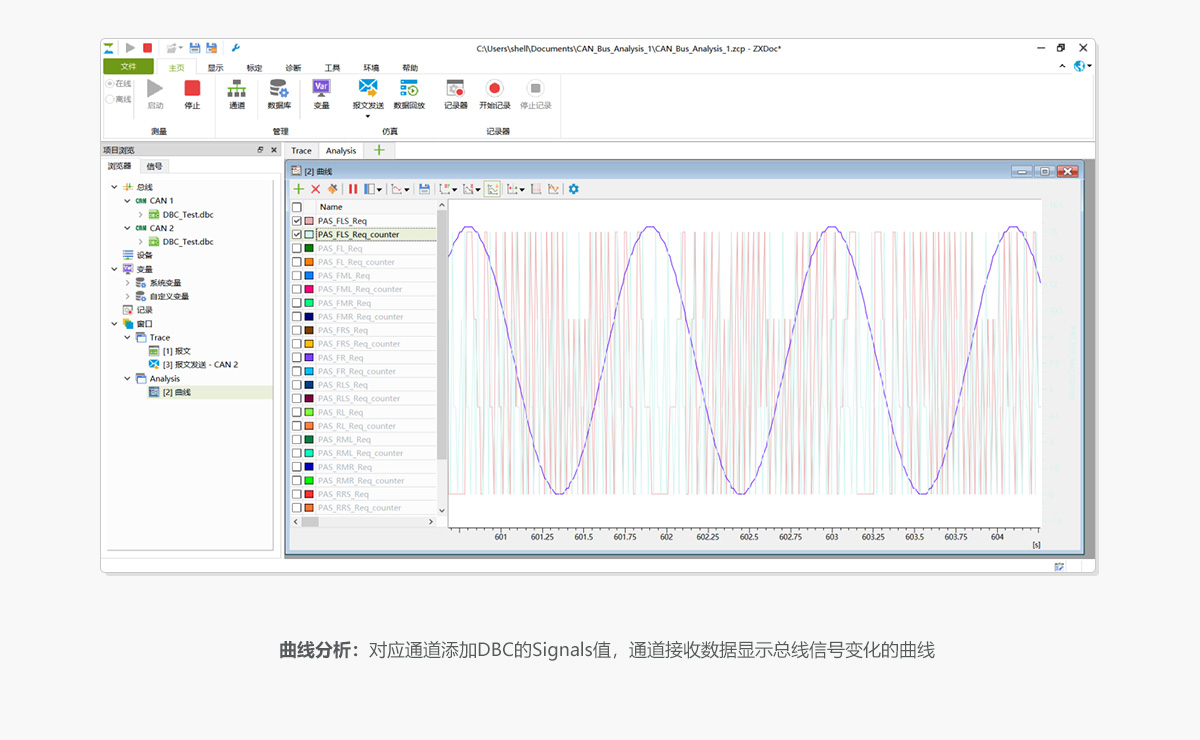1200x740 pixels.
Task: Collapse the CAN 1 tree node
Action: 127,201
